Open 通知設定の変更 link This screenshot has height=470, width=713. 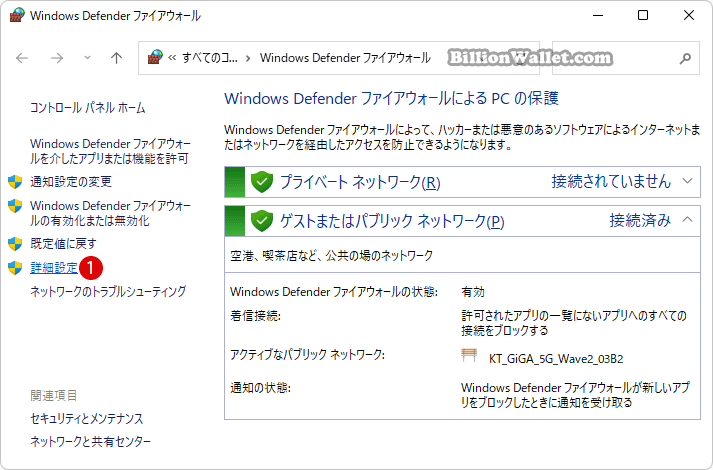pyautogui.click(x=71, y=182)
